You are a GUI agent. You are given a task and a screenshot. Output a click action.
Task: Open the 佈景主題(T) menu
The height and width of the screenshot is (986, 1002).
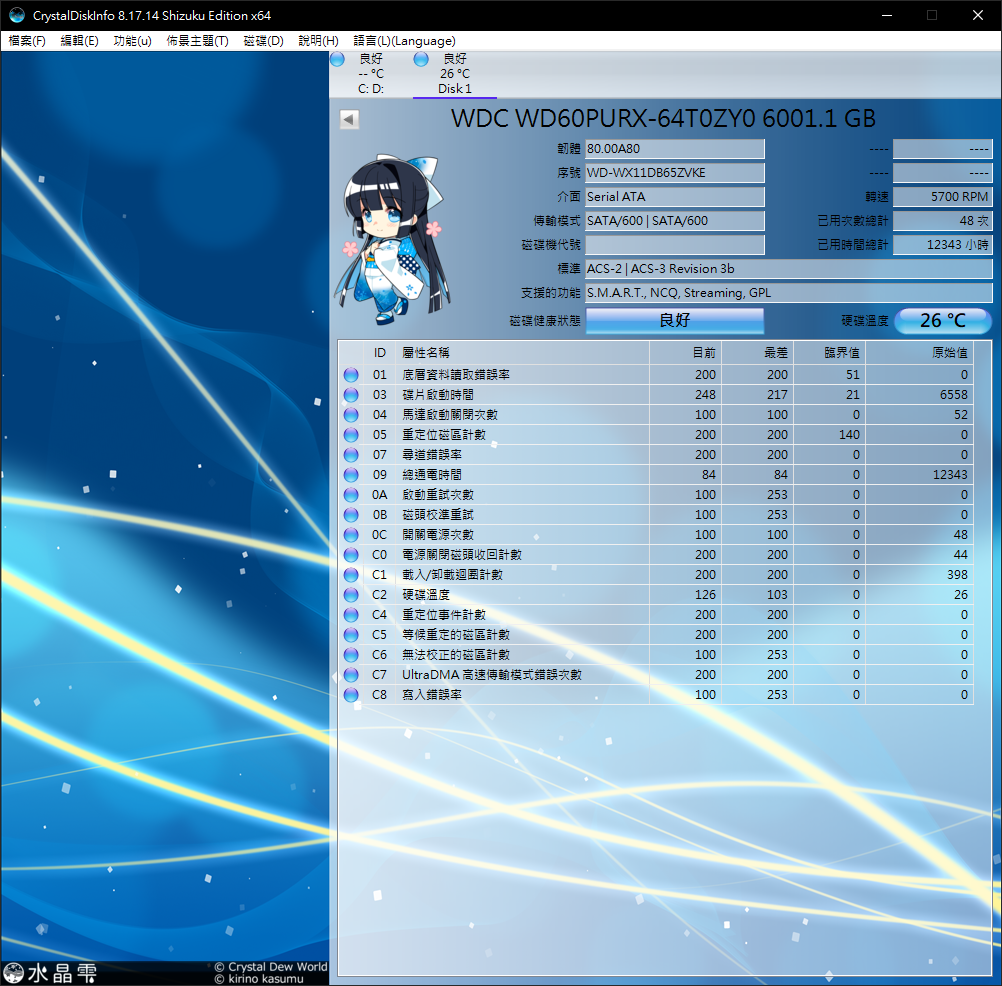coord(197,41)
